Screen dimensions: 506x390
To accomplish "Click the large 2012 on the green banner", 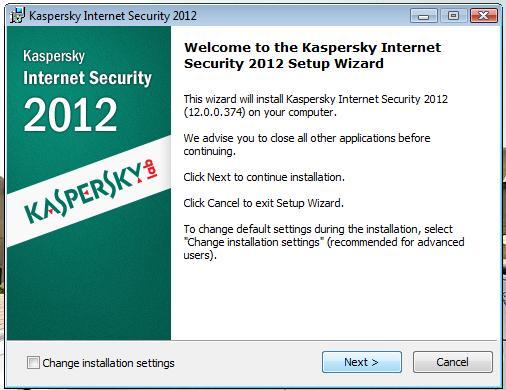I will point(70,115).
